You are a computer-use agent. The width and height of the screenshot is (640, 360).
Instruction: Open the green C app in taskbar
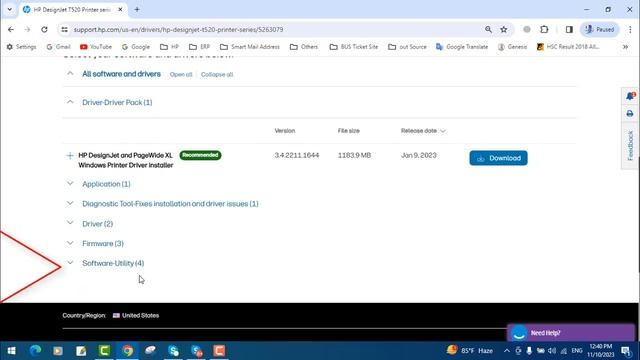click(x=104, y=351)
